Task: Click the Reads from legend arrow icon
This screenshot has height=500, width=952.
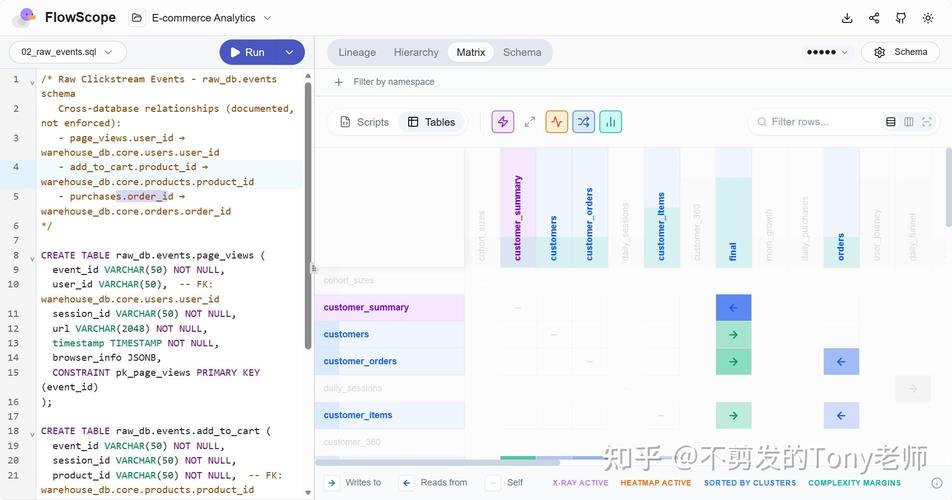Action: point(407,483)
